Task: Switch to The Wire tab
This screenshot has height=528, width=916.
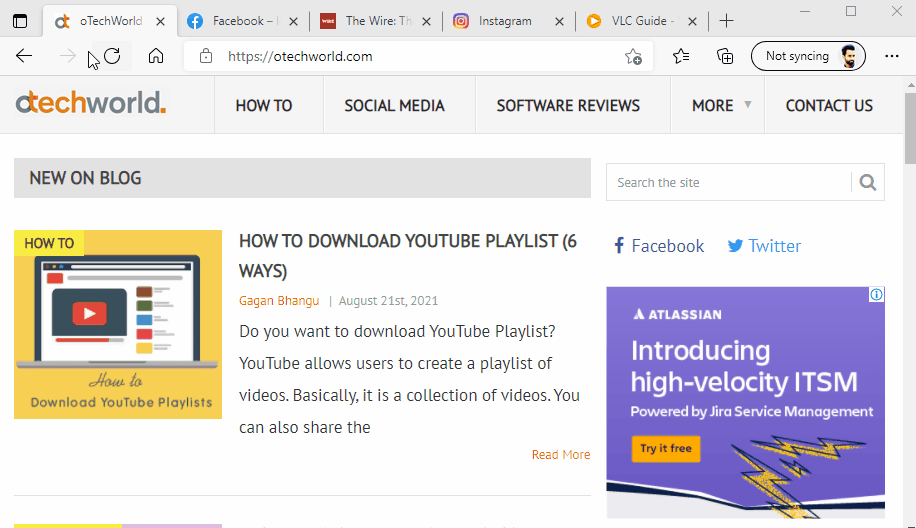Action: tap(376, 21)
